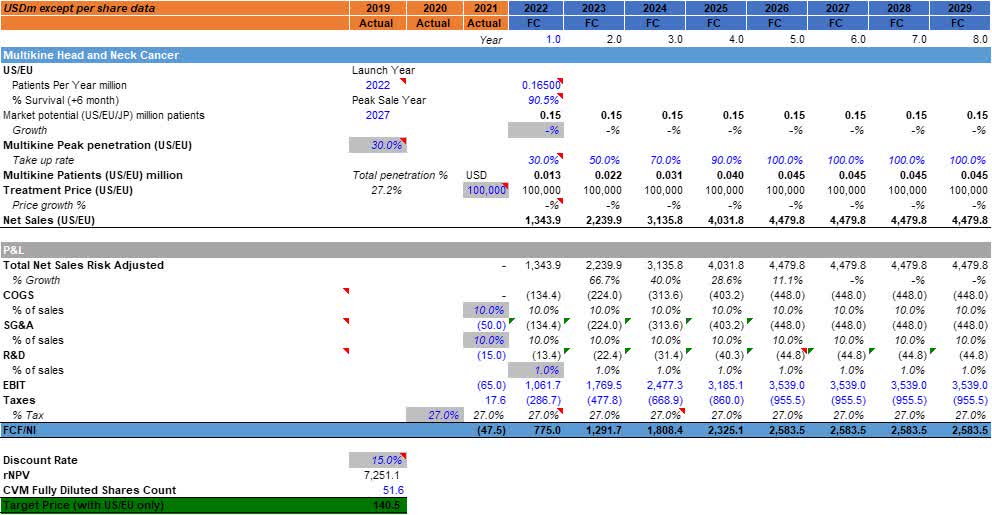Click the Peak Sale Year value 2027
The image size is (992, 515).
coord(378,115)
